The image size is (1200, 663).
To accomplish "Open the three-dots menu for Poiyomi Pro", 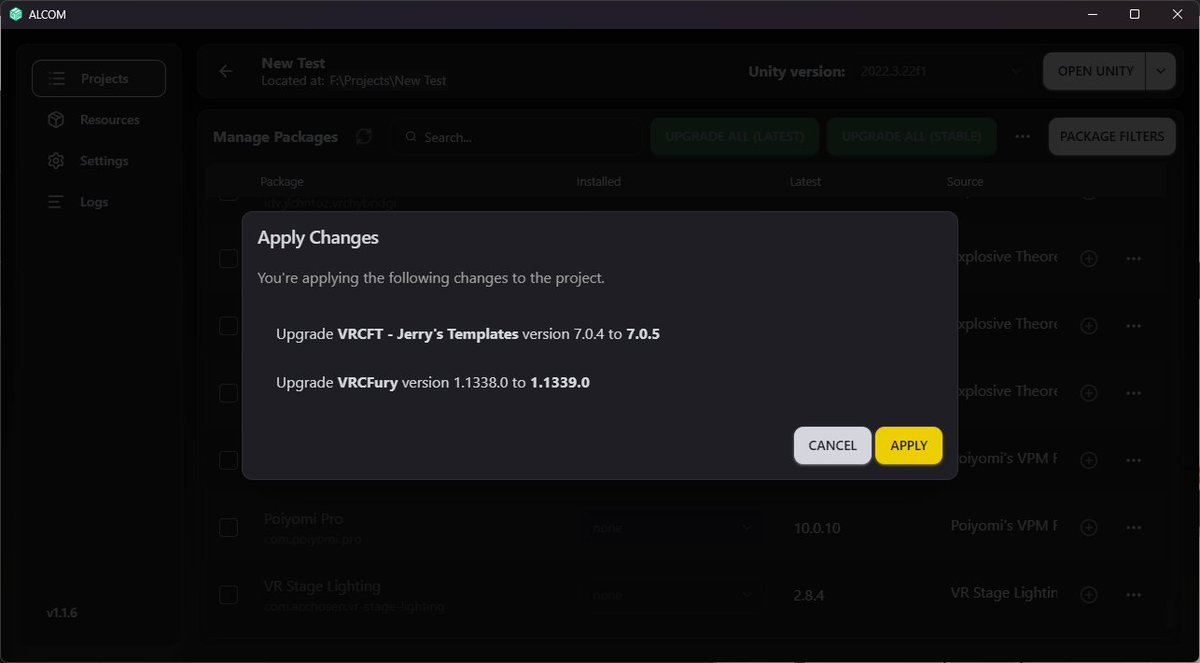I will 1133,527.
